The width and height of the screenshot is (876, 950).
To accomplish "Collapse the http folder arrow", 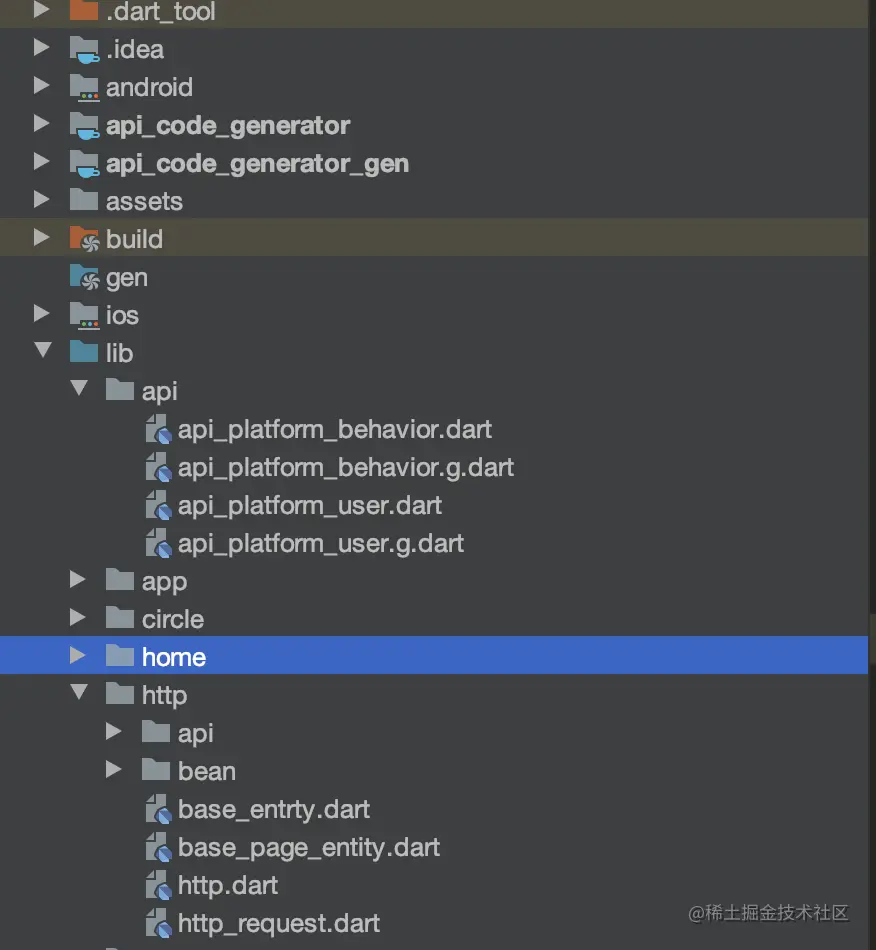I will click(x=78, y=694).
